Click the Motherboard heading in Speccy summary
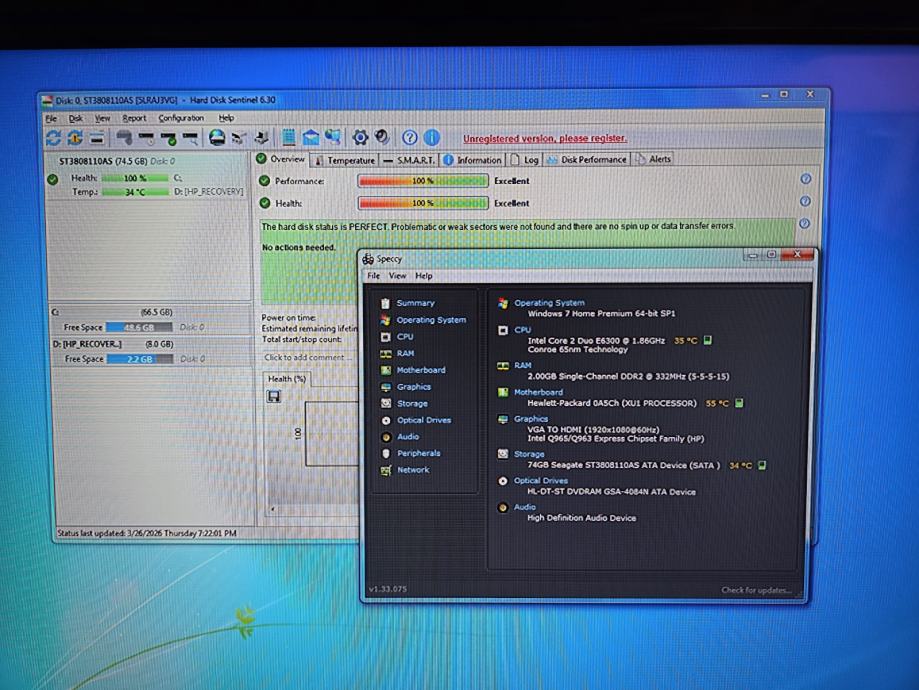Viewport: 919px width, 690px height. point(538,392)
